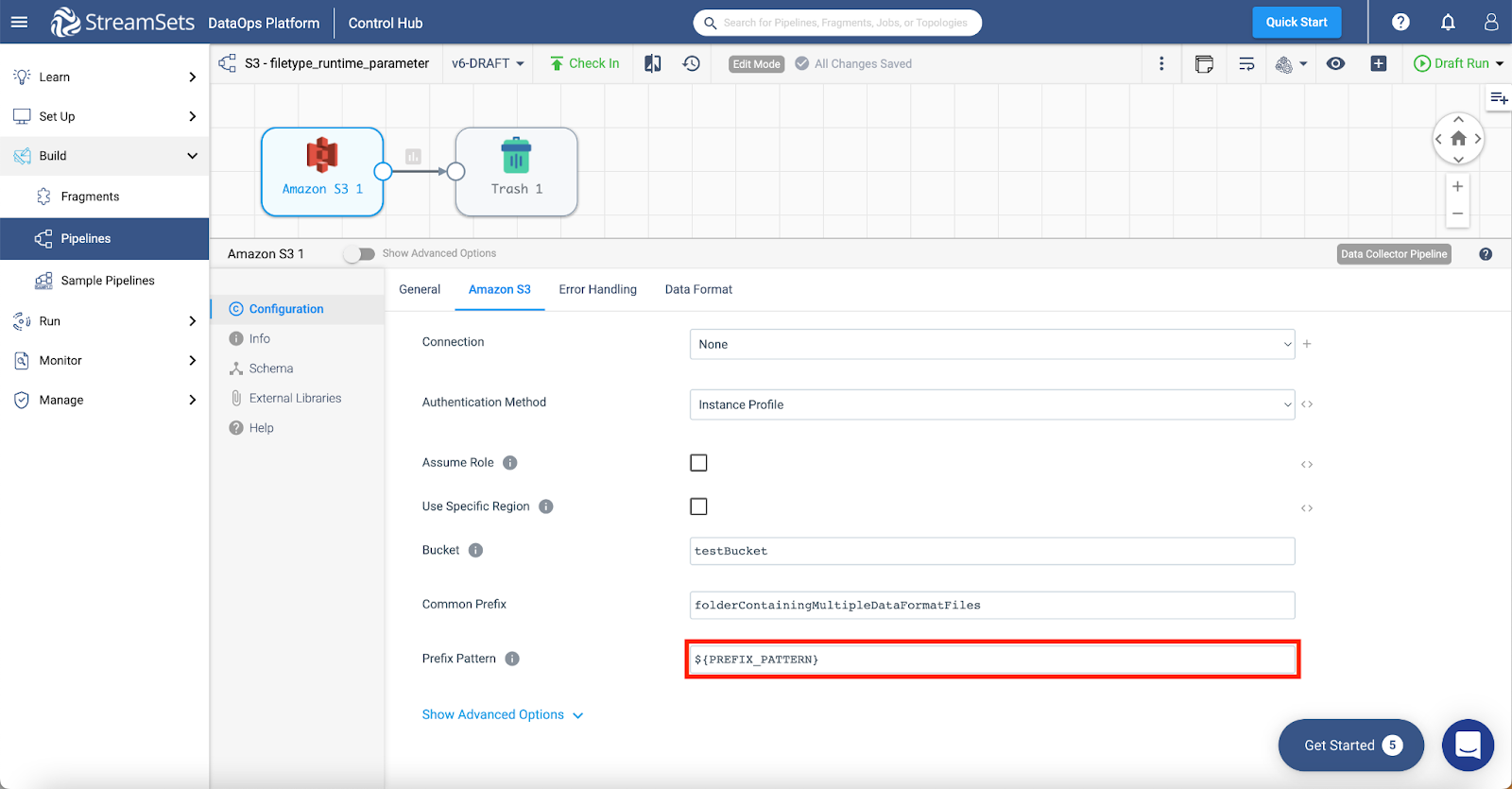Open the Draft Run dropdown arrow
Screen dimensions: 1512x789
pyautogui.click(x=1500, y=63)
